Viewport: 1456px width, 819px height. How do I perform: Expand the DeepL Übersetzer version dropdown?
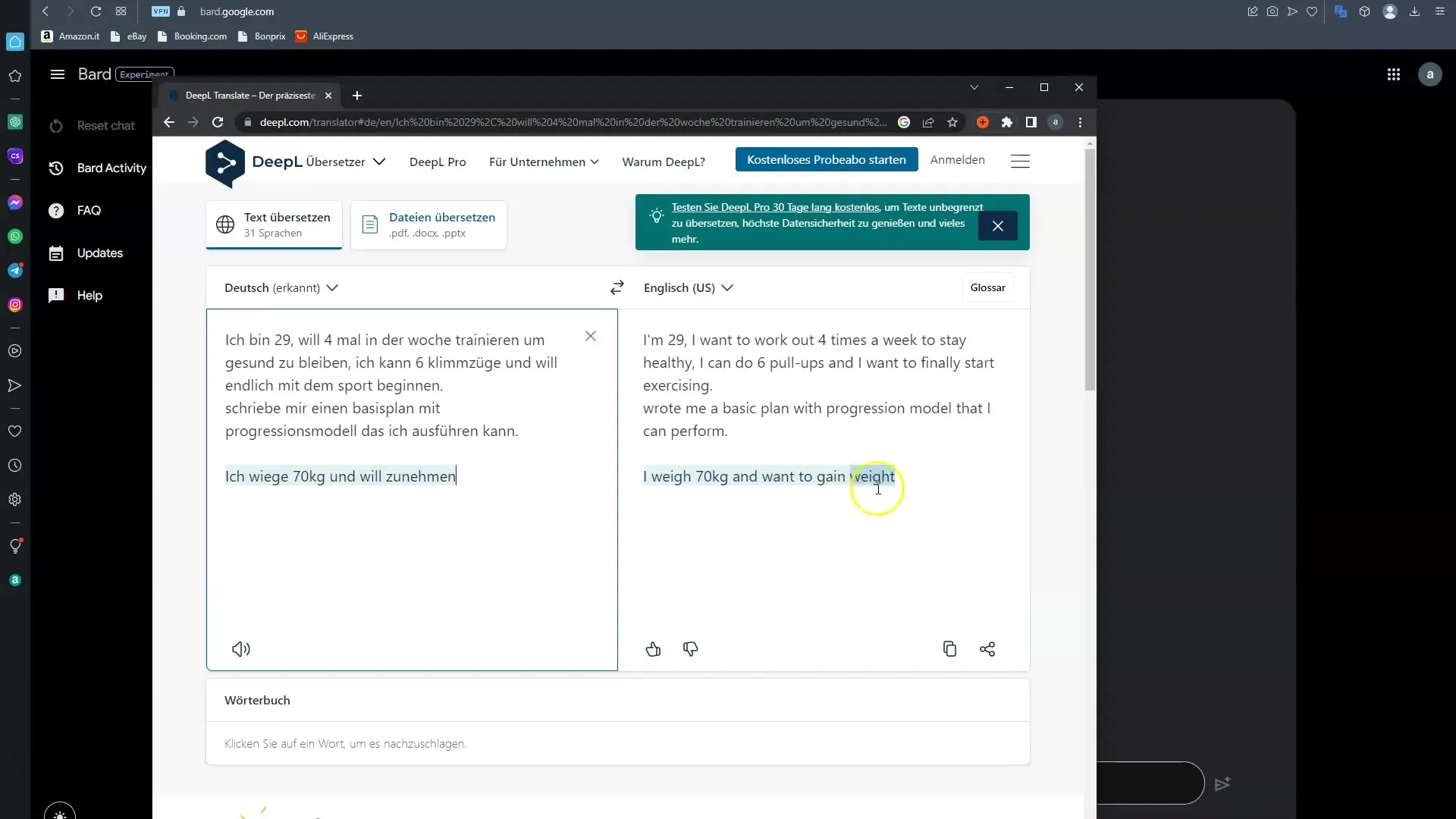379,161
